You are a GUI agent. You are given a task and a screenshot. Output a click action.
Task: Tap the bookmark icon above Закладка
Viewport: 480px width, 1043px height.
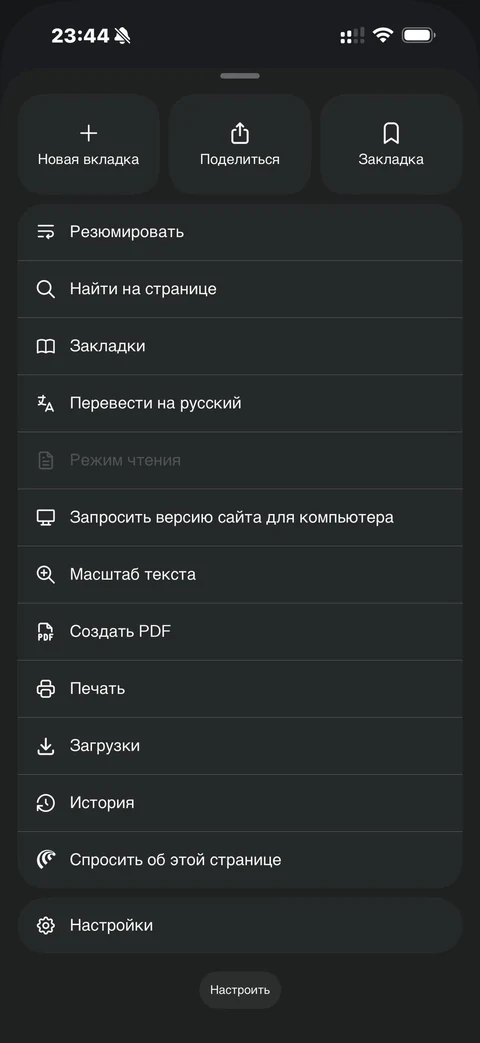coord(391,134)
